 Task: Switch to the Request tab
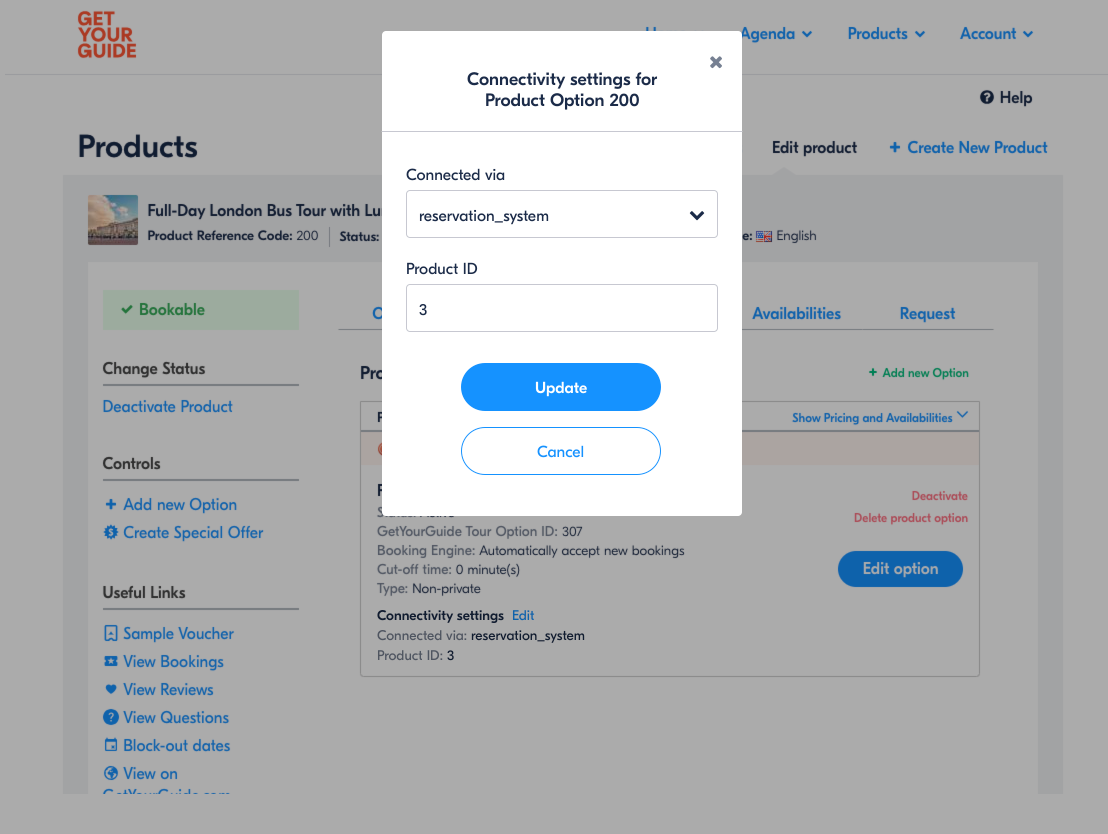[927, 314]
